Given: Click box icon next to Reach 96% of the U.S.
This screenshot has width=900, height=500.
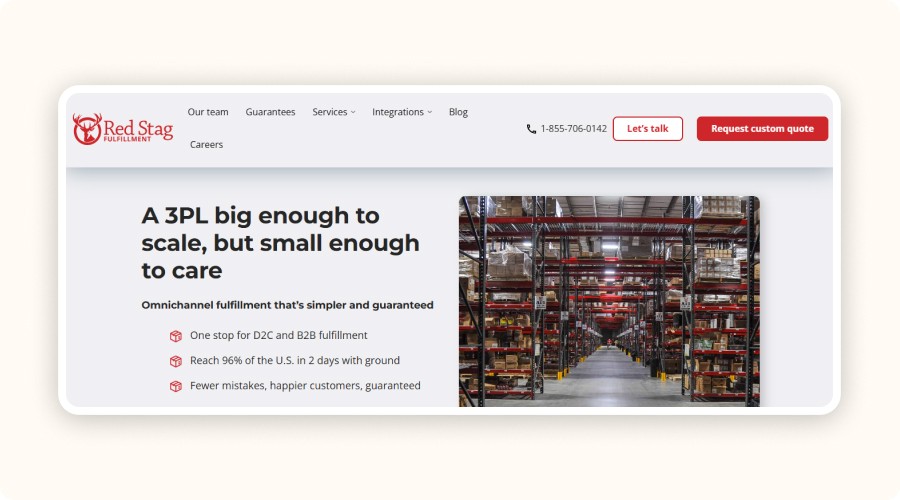Looking at the screenshot, I should (176, 361).
